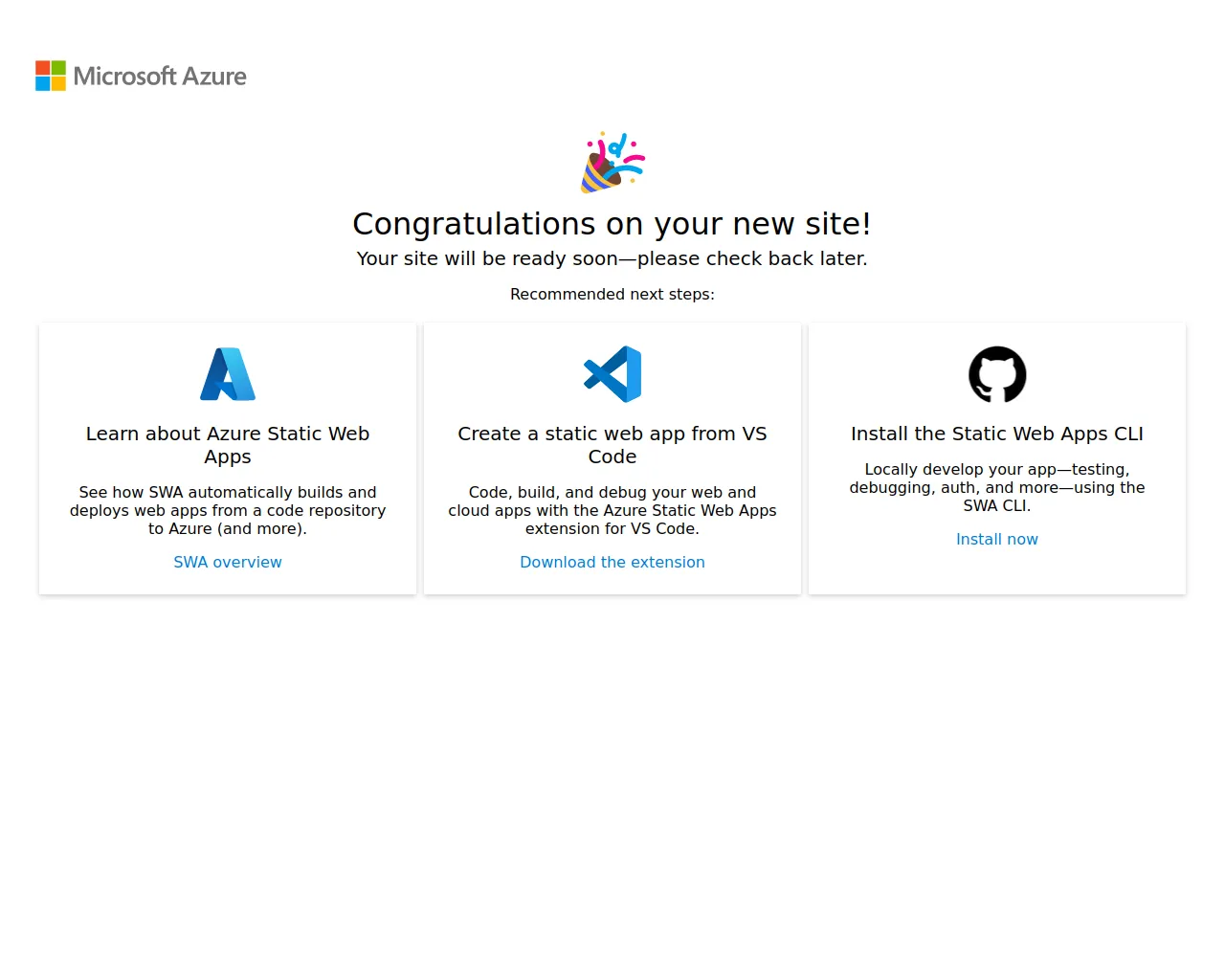Click the description about SWA automatically building apps
This screenshot has height=980, width=1225.
point(228,510)
